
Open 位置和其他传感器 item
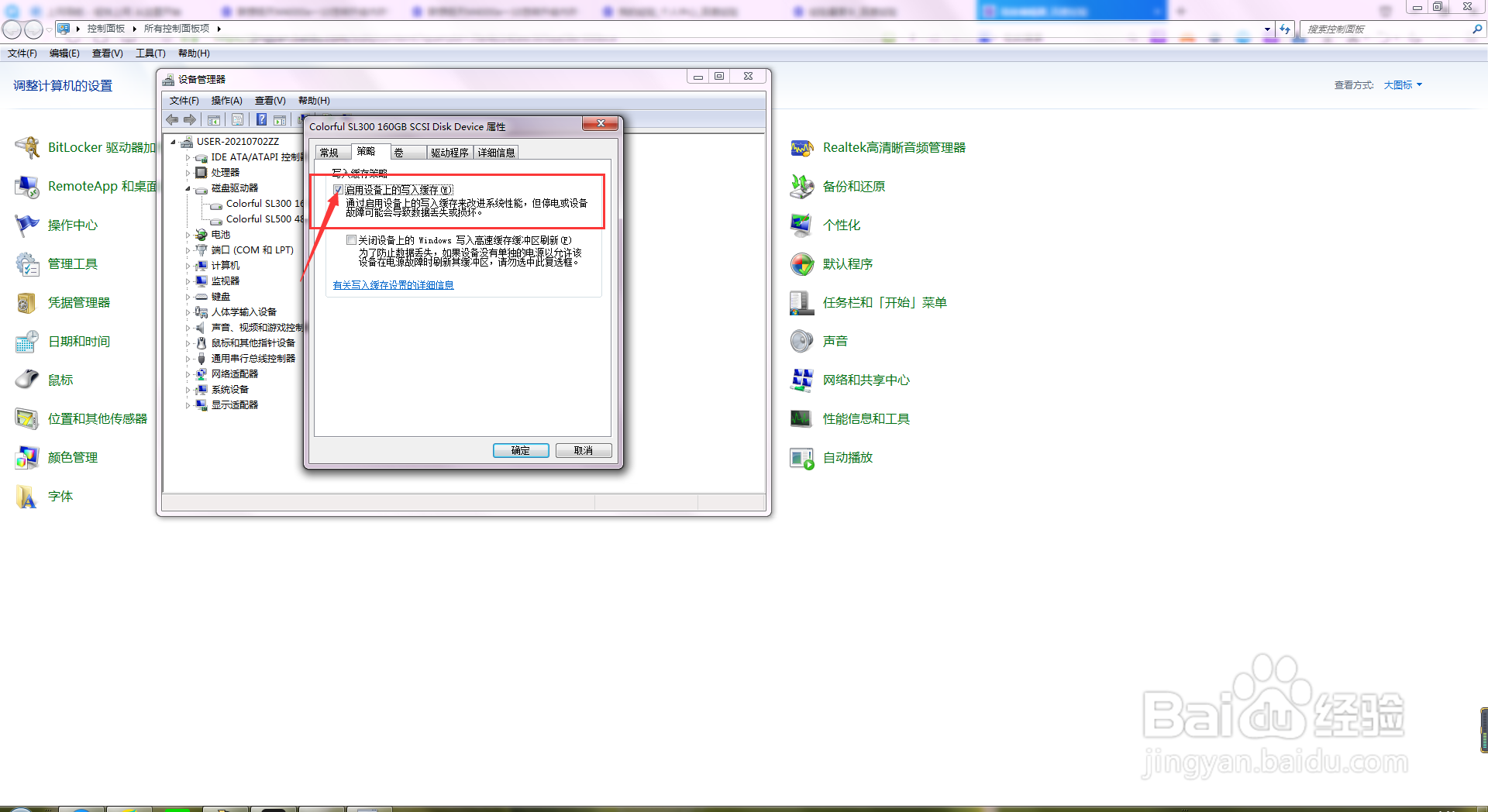click(81, 418)
